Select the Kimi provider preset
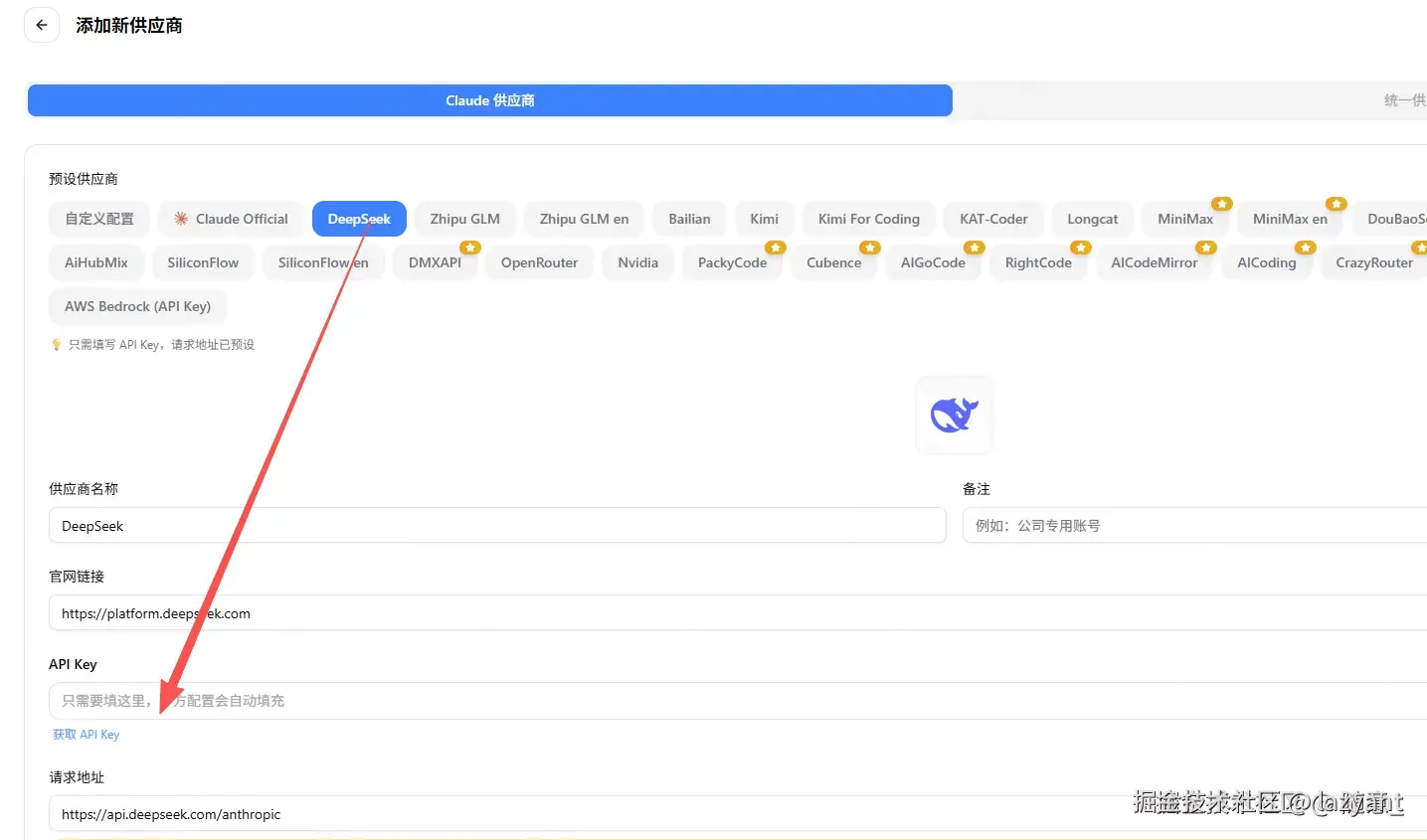The image size is (1427, 840). 764,219
